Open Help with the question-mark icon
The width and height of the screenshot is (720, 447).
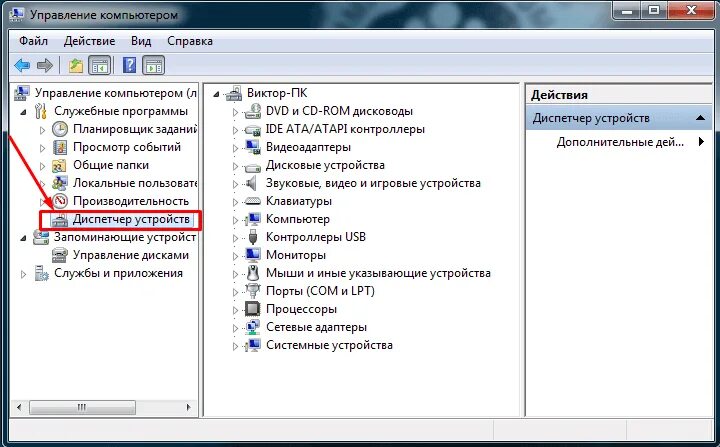click(x=129, y=65)
